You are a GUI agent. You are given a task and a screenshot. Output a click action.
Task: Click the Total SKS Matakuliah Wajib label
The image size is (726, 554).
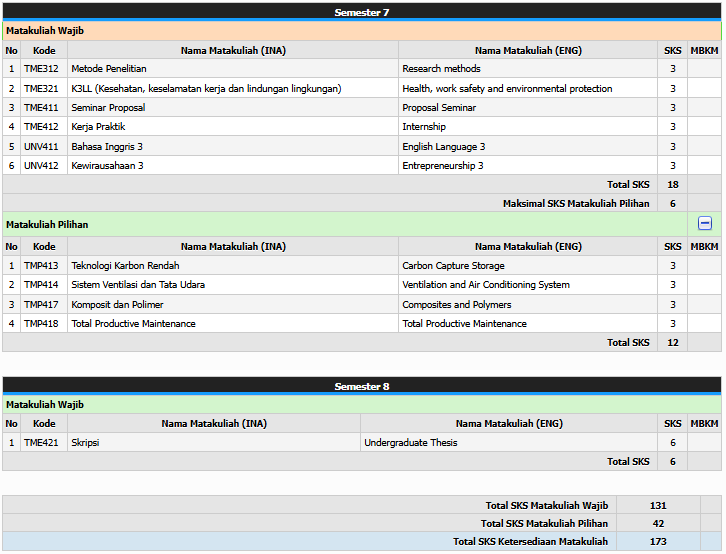pos(546,506)
